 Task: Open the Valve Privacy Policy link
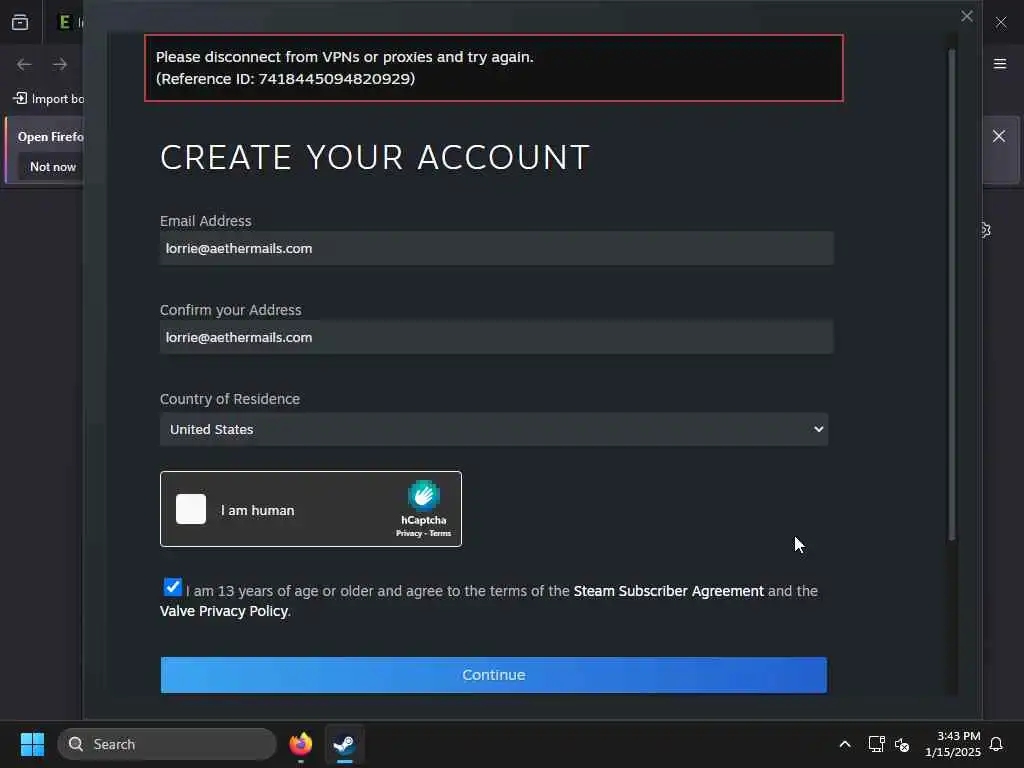coord(224,611)
